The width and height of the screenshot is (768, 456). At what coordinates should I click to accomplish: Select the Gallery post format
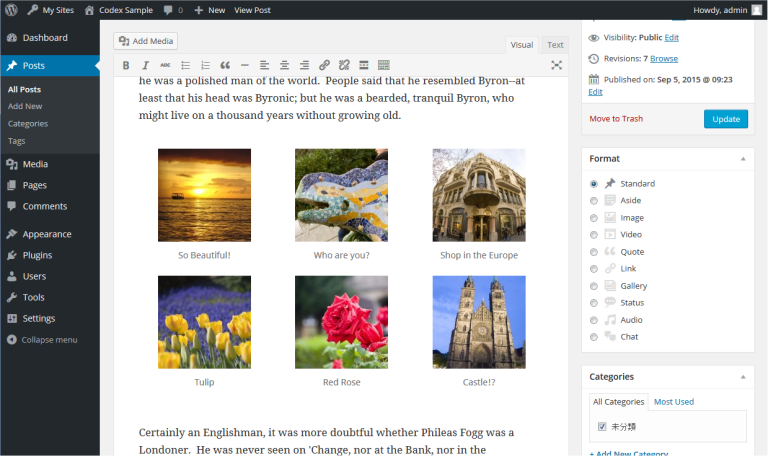coord(594,286)
